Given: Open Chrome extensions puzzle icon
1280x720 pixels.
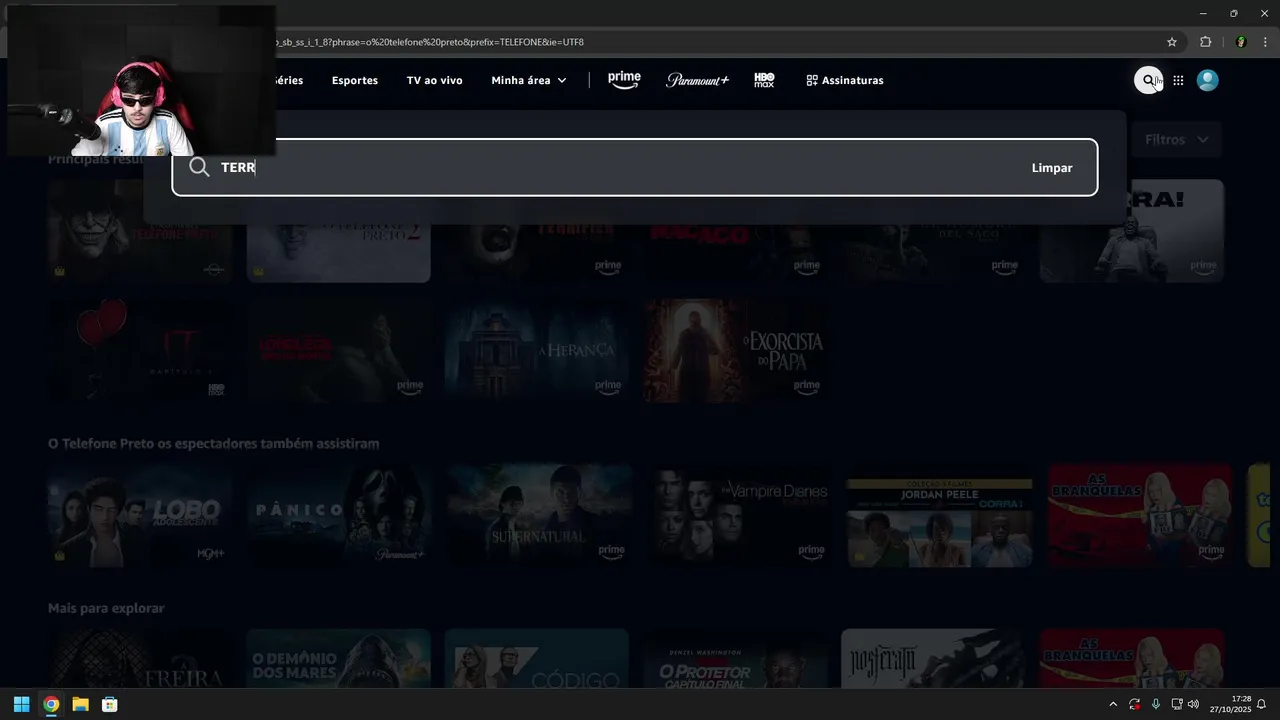Looking at the screenshot, I should pyautogui.click(x=1205, y=42).
